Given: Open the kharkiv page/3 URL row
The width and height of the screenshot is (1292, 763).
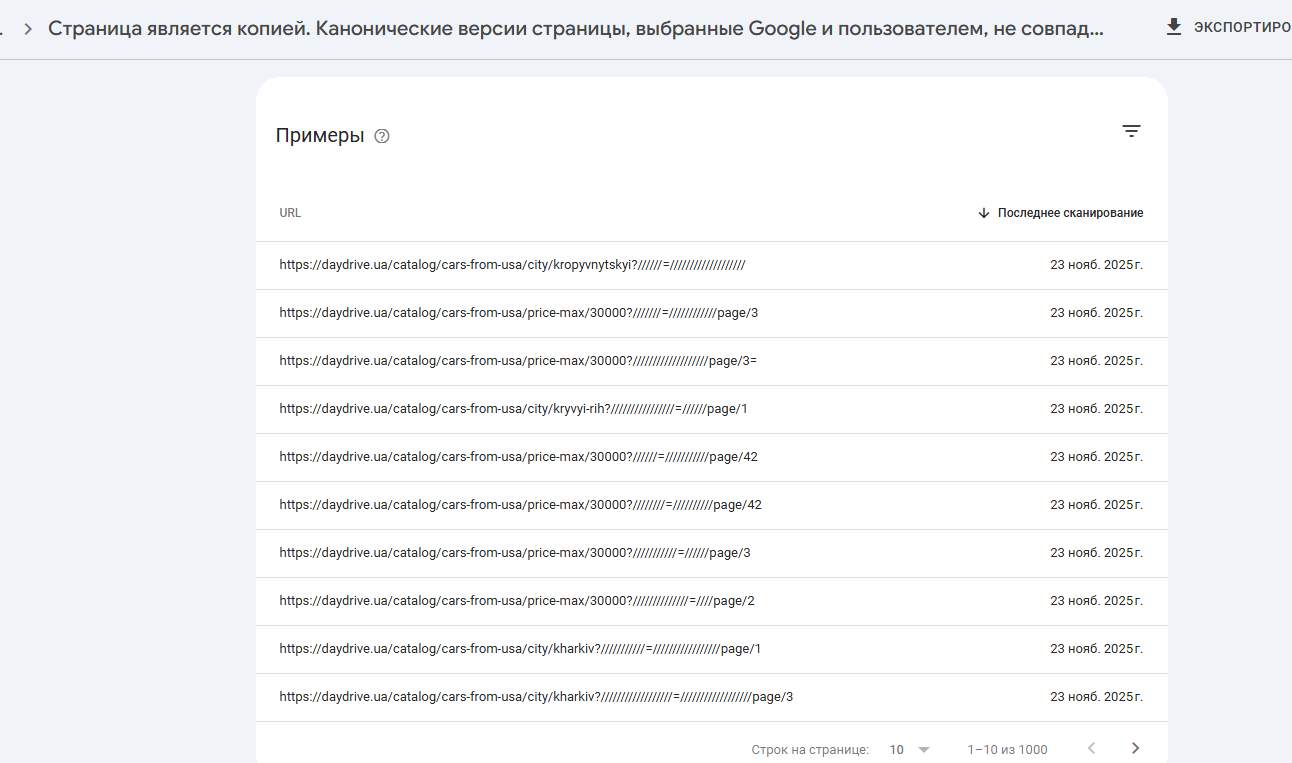Looking at the screenshot, I should (x=536, y=697).
